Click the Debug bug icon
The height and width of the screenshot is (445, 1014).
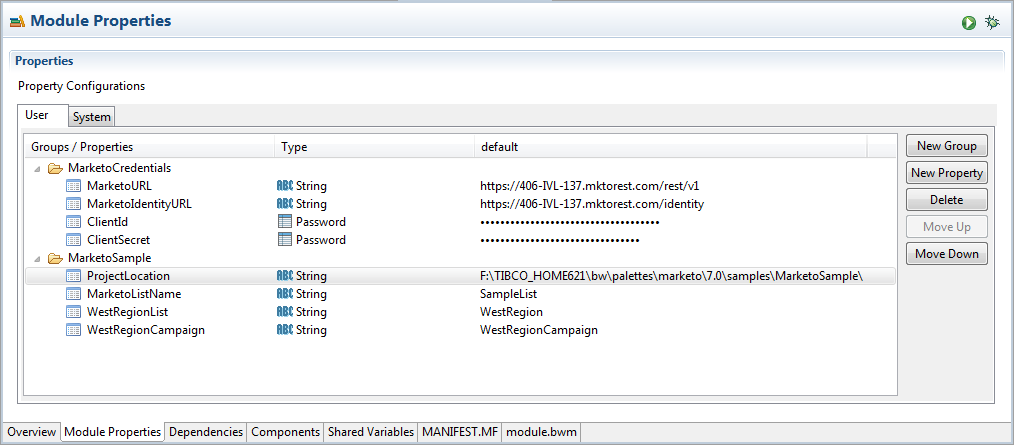tap(992, 23)
